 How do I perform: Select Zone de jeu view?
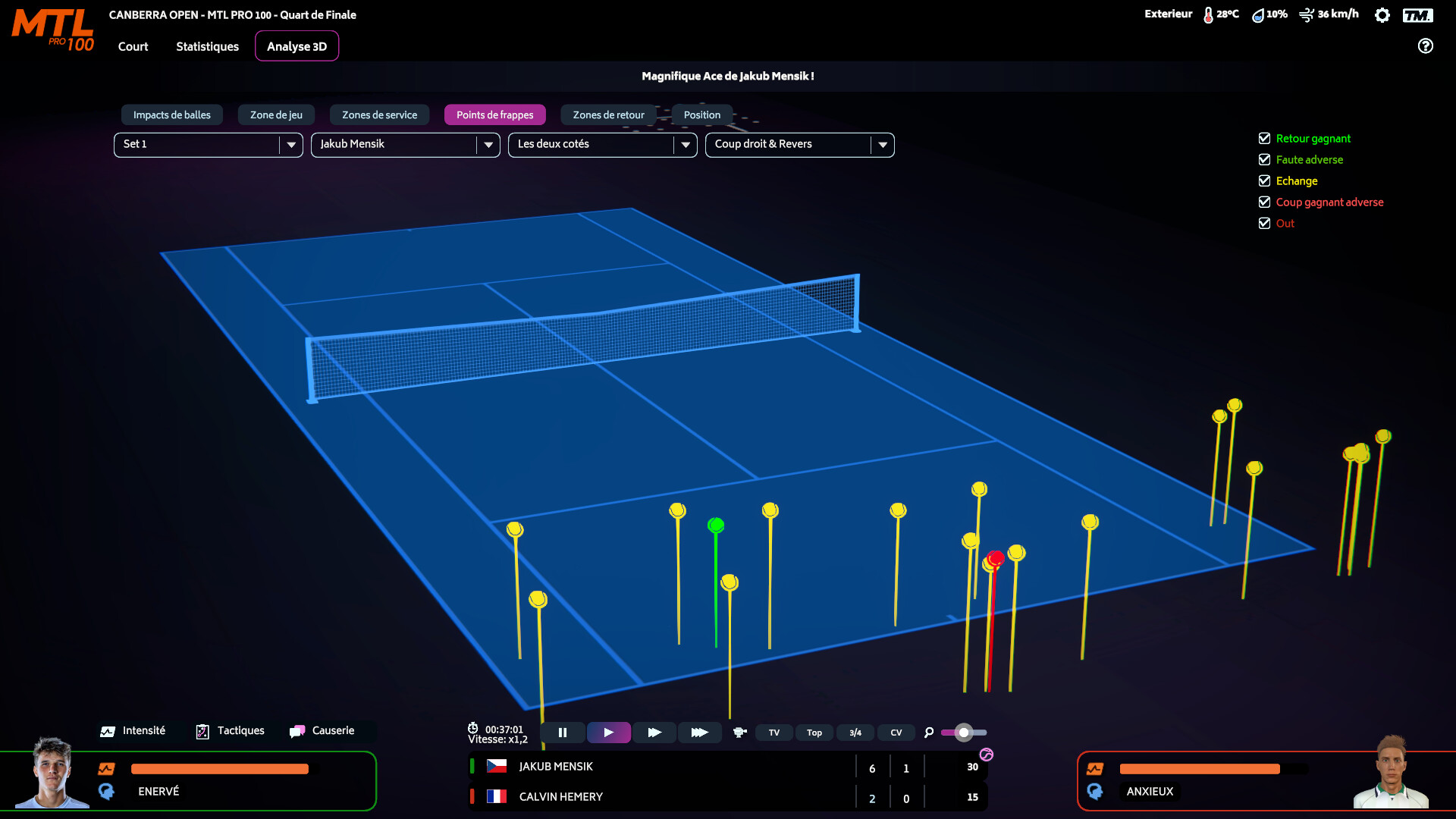276,115
